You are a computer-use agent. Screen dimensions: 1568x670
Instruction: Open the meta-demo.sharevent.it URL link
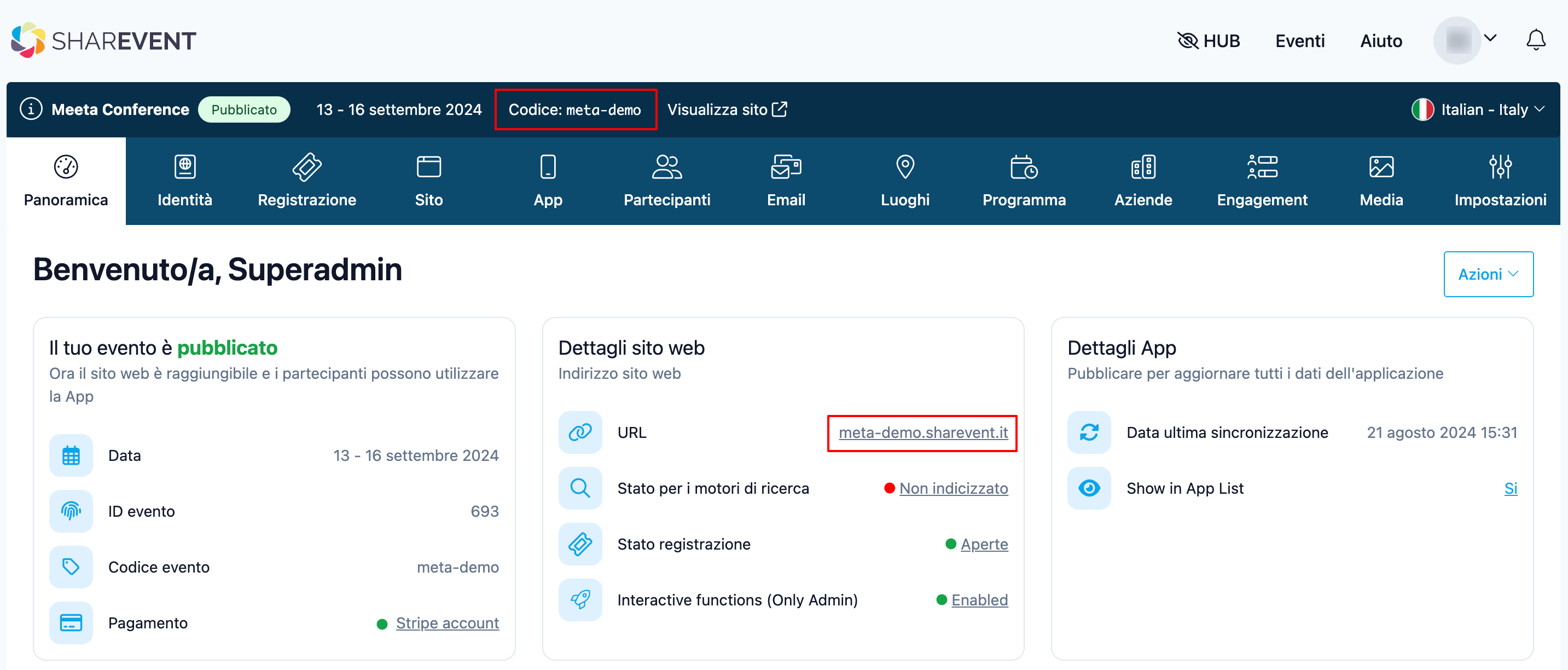pos(923,432)
